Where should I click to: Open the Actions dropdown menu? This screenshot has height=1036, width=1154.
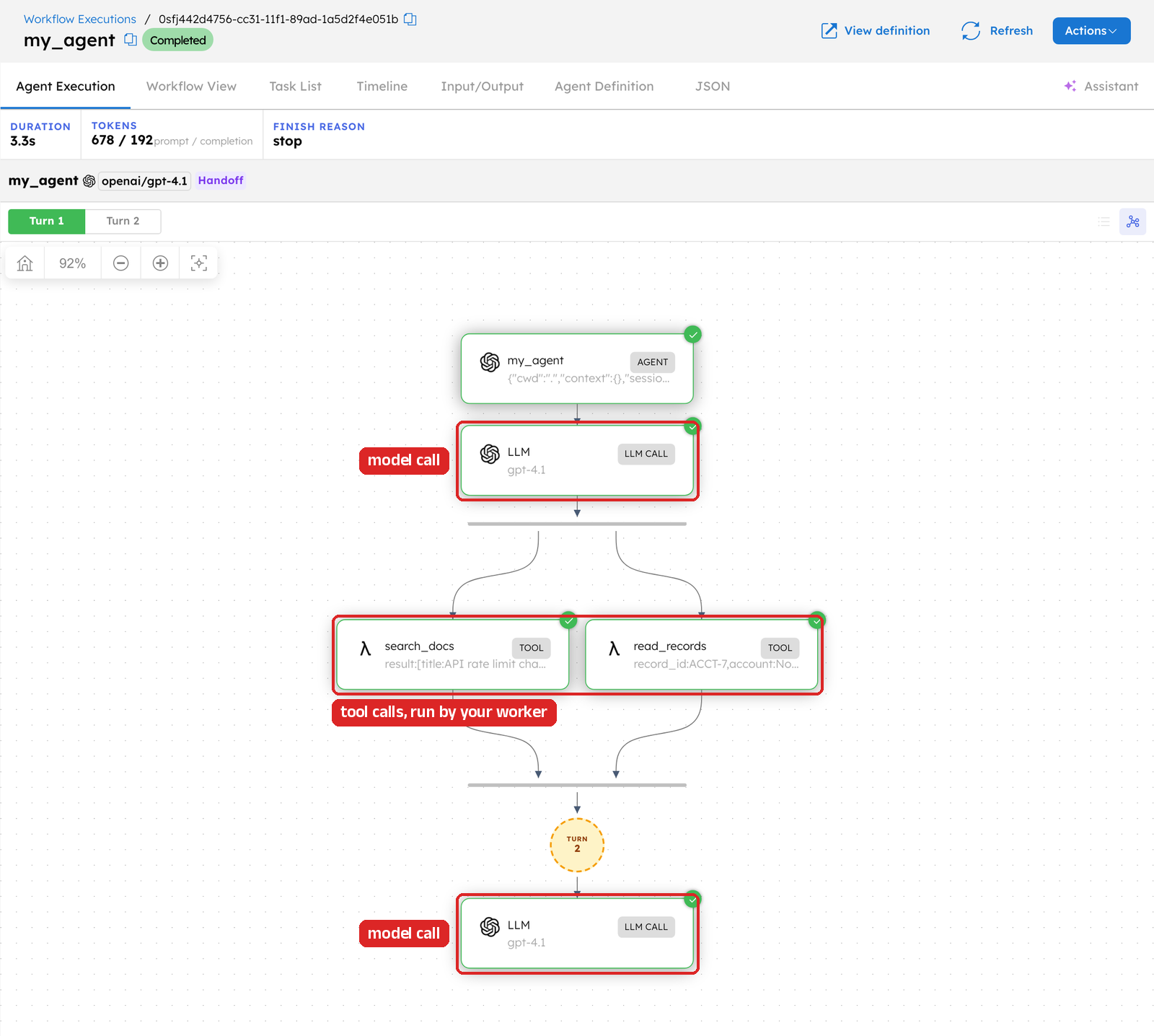click(1091, 30)
